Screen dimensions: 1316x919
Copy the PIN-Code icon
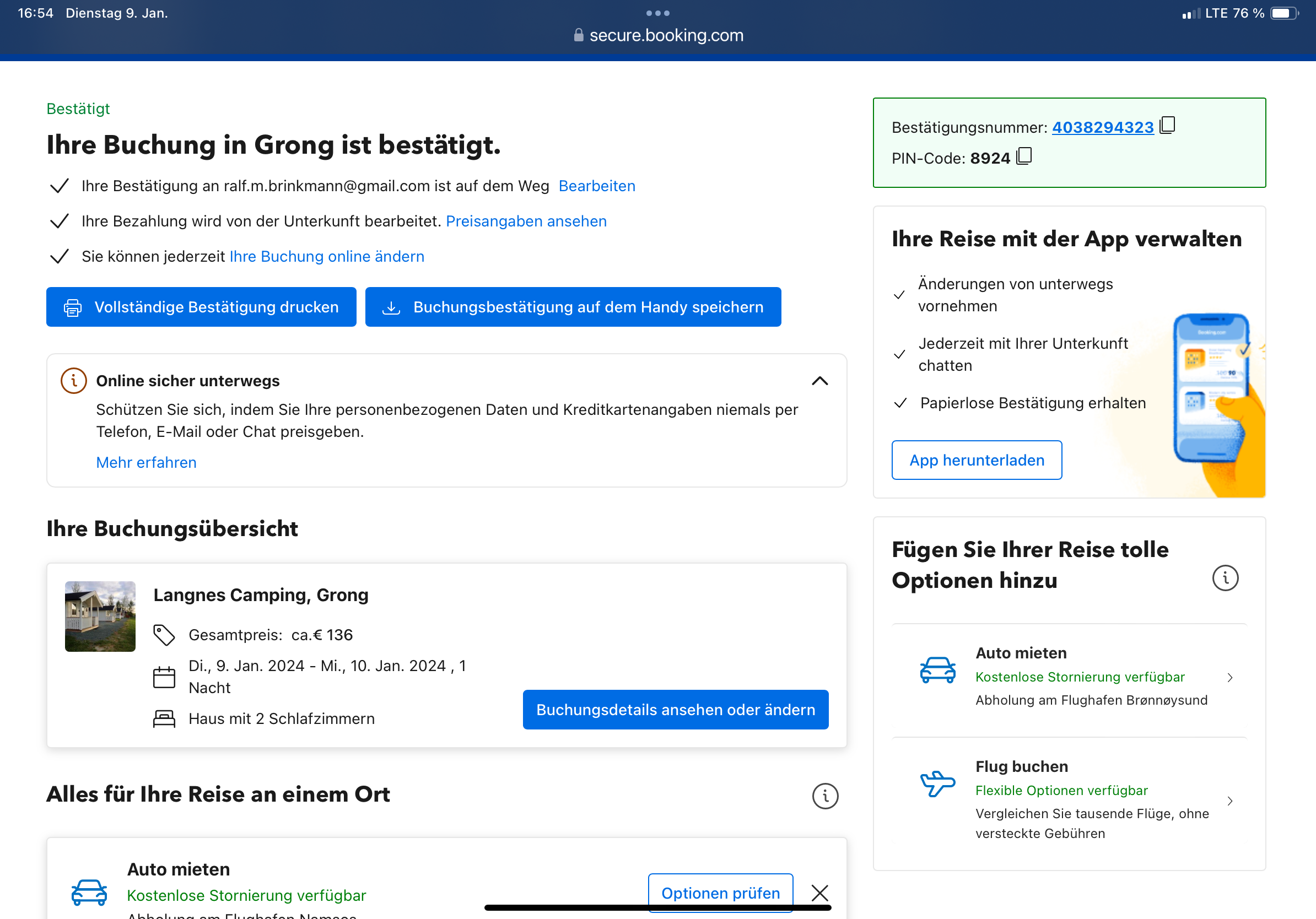1024,156
